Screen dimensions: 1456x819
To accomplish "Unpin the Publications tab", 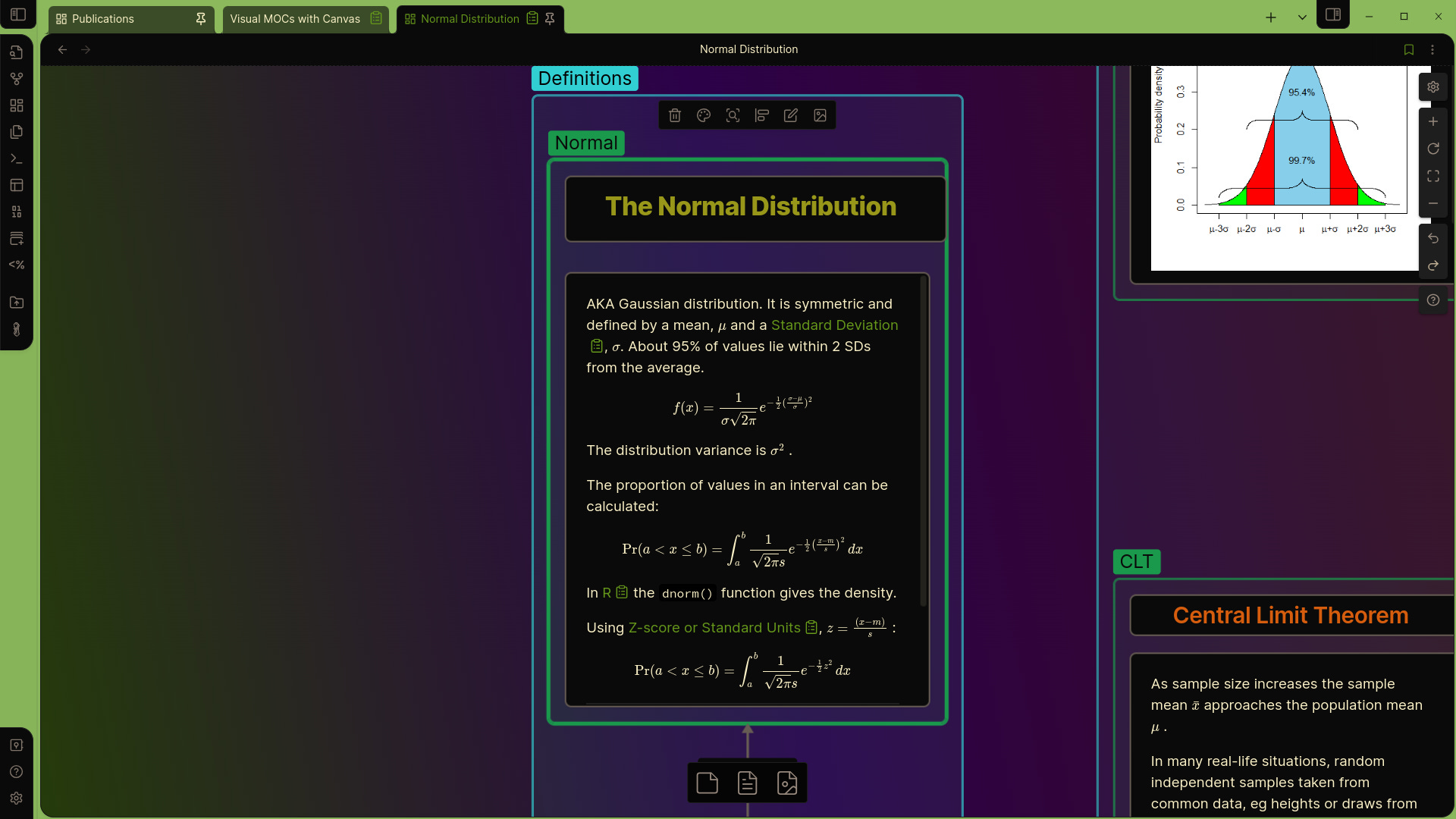I will click(201, 18).
